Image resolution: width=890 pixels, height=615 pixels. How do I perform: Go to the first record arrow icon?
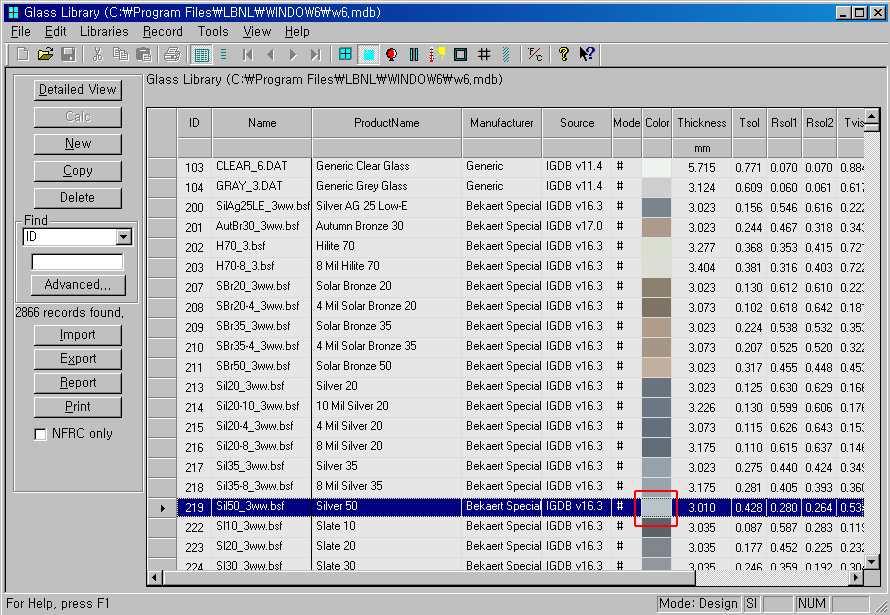[247, 54]
